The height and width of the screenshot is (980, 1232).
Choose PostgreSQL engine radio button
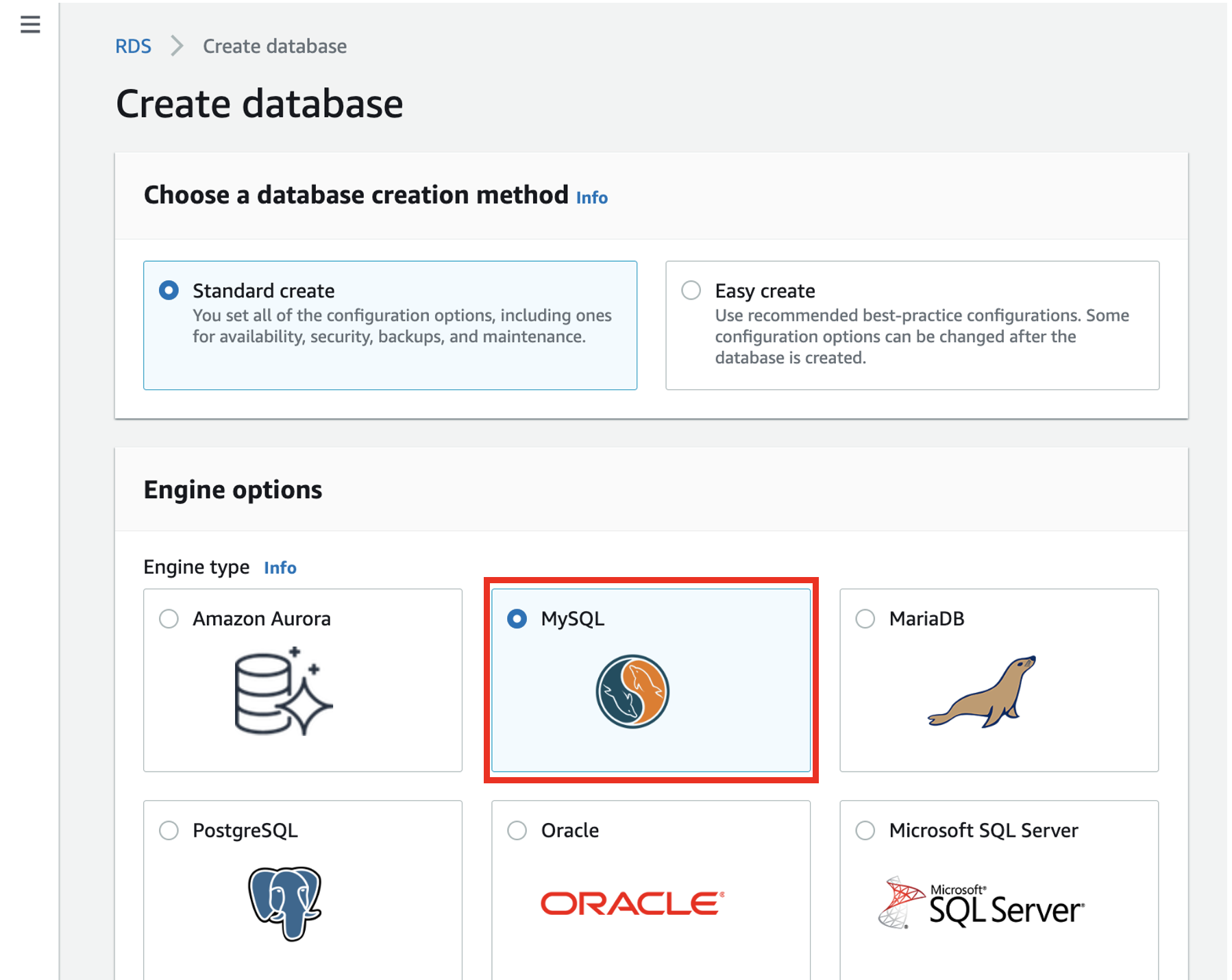169,831
